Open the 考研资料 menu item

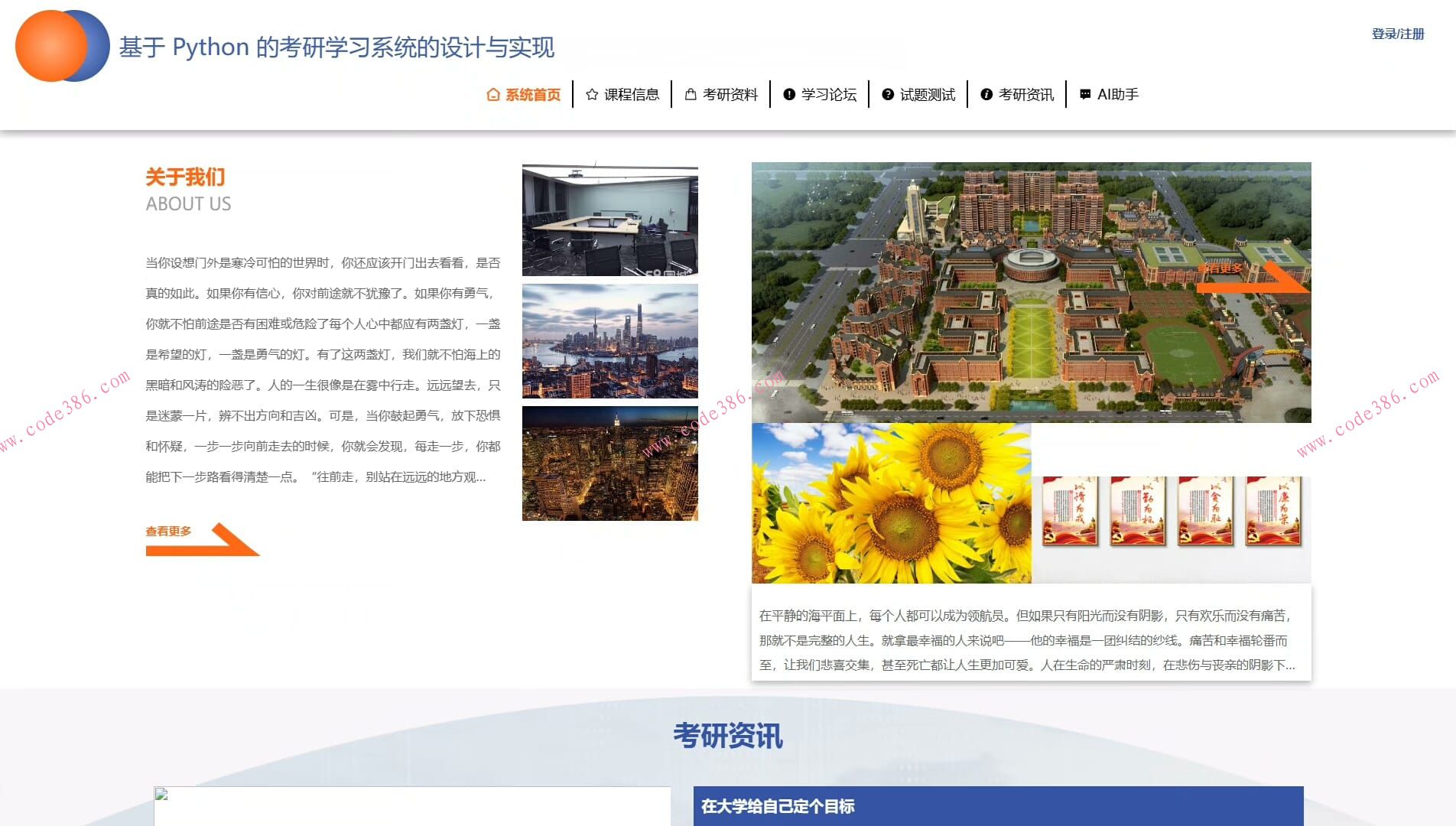point(721,95)
